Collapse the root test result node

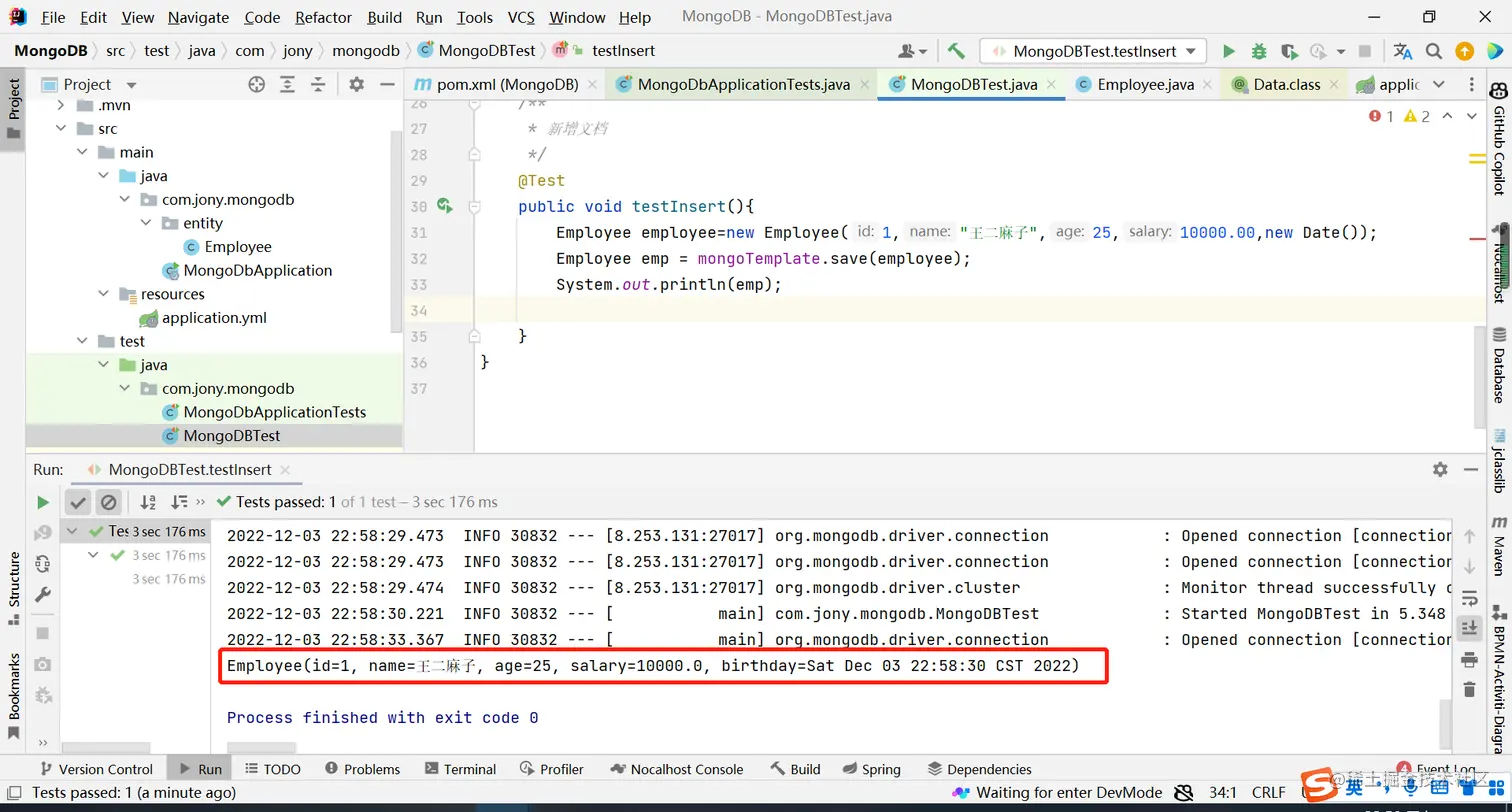[x=72, y=531]
